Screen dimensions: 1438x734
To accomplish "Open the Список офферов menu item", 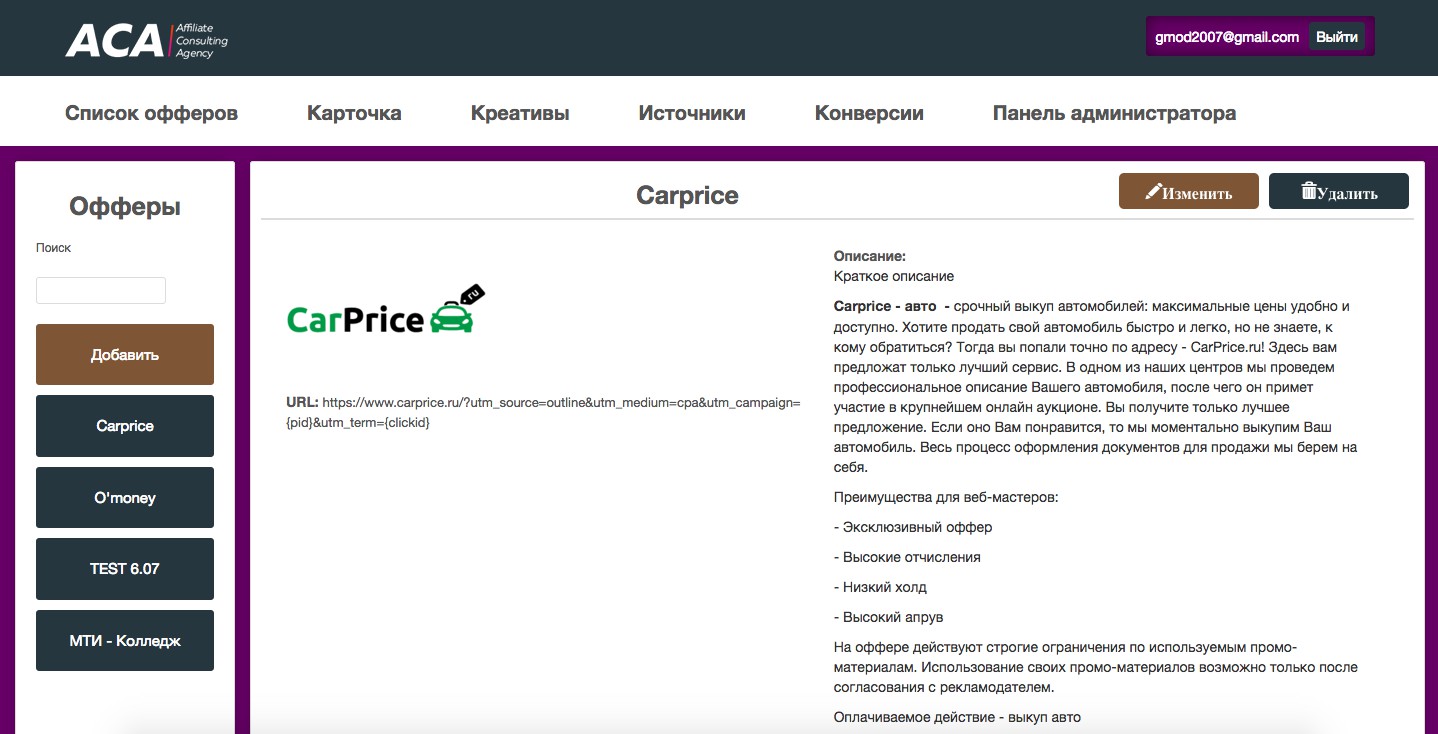I will tap(151, 113).
